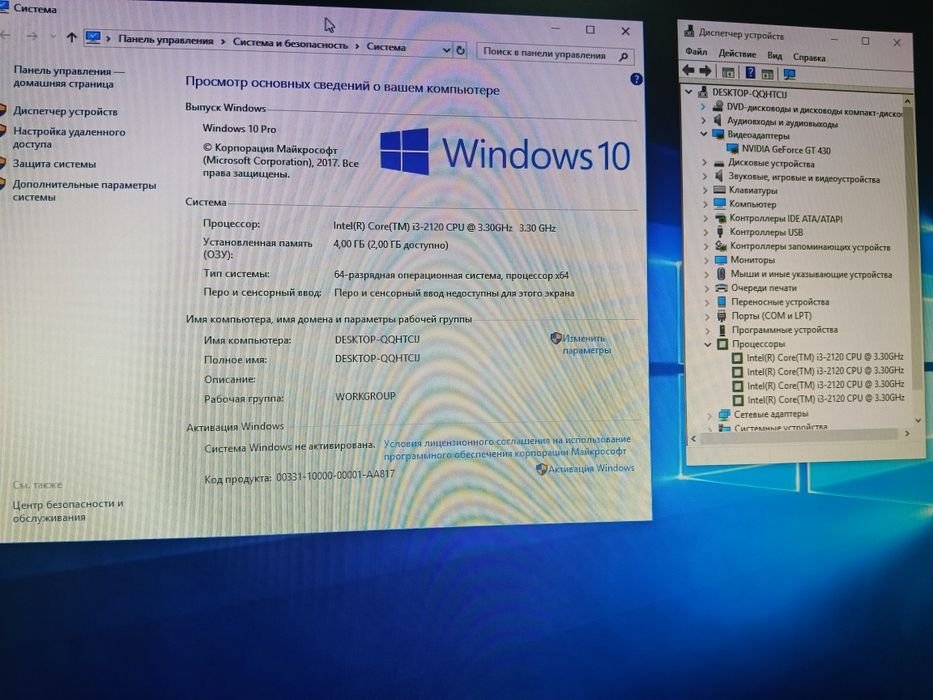Select first Intel Core i3-2120 processor entry
Screen dimensions: 933x700
click(x=825, y=357)
